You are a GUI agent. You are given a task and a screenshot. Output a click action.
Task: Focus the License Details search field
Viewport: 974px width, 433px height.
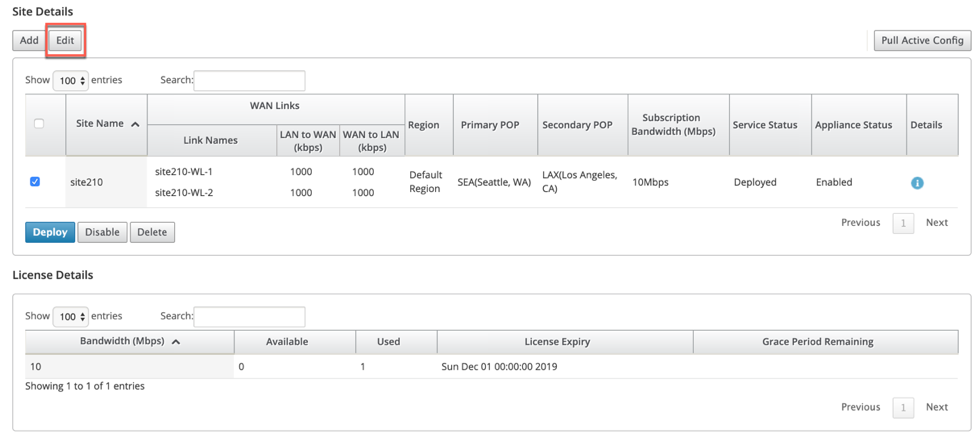click(x=250, y=317)
